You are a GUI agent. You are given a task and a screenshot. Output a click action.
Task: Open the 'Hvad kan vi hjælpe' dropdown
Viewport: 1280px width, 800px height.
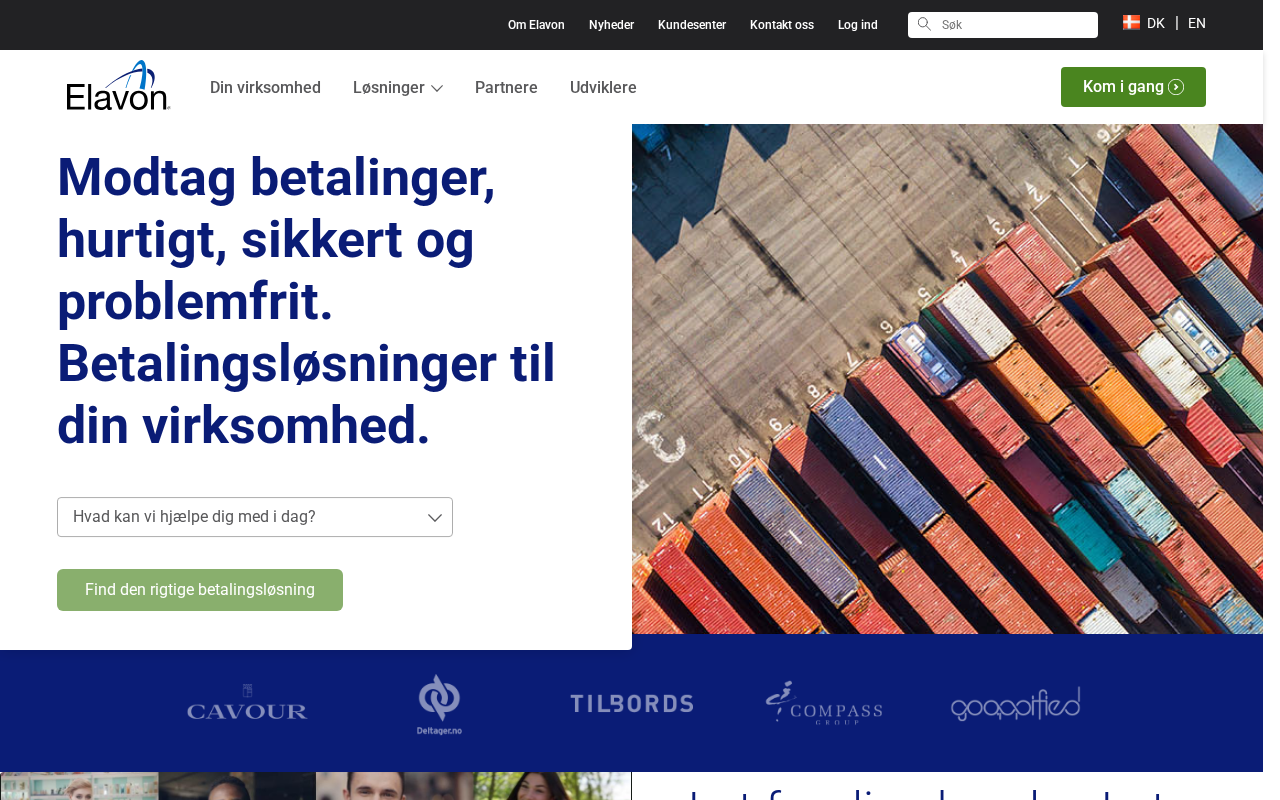pos(255,517)
